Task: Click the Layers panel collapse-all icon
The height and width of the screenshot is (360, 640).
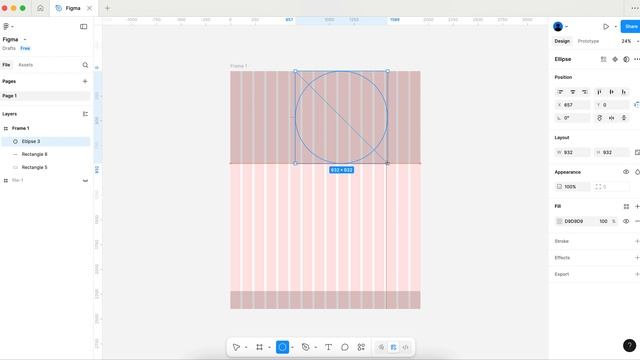Action: [x=85, y=114]
